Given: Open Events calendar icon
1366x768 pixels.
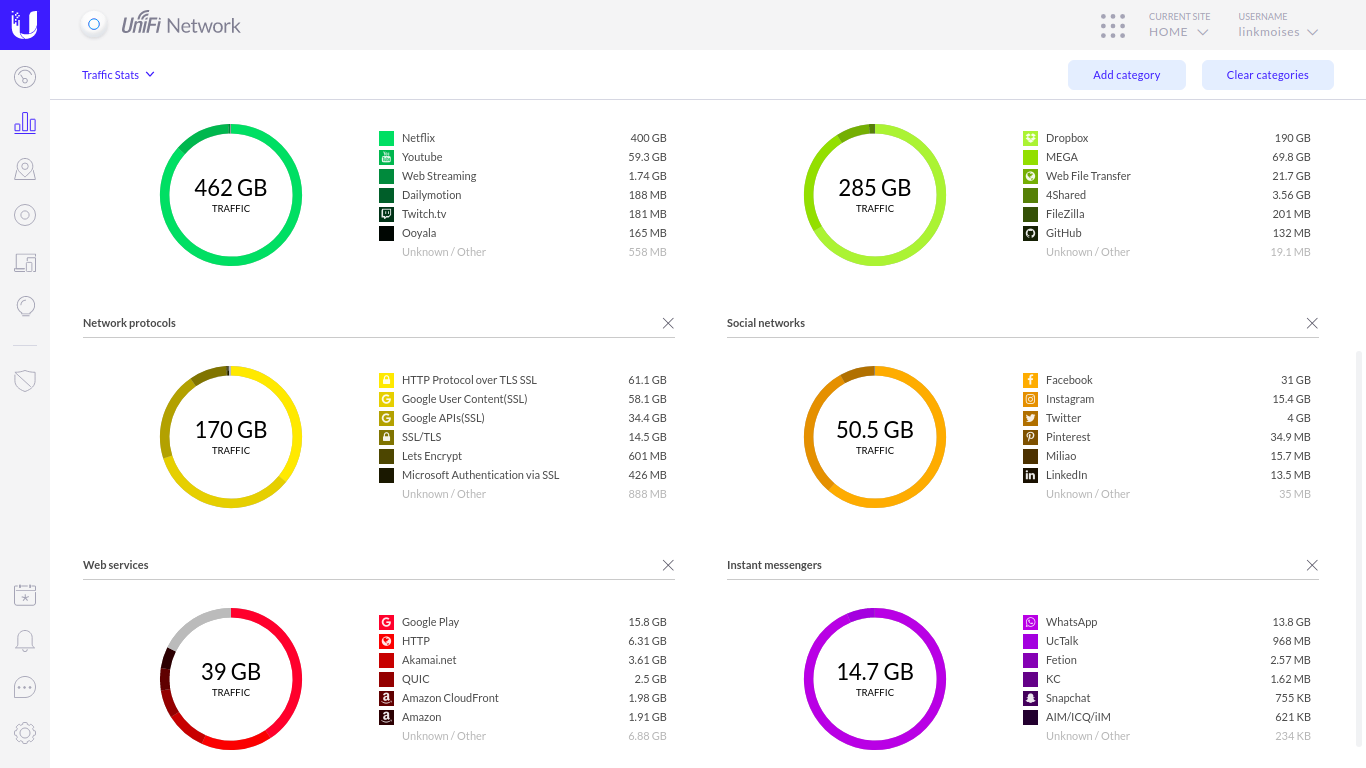Looking at the screenshot, I should click(x=25, y=595).
